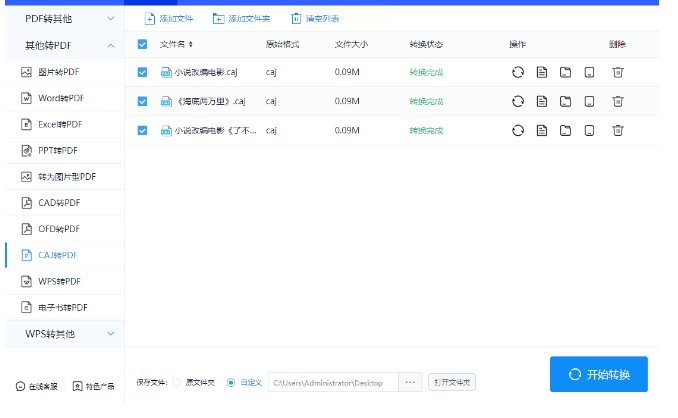Click 添加文件 add file icon
This screenshot has height=418, width=678.
150,19
